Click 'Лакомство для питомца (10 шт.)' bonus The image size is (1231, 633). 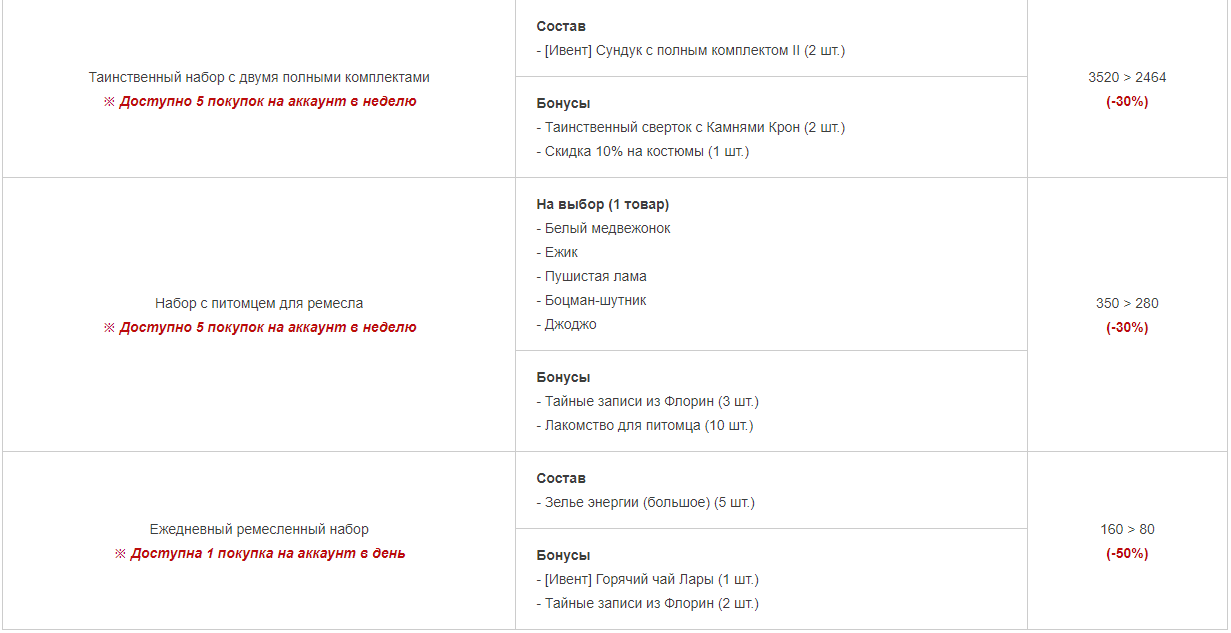coord(645,425)
